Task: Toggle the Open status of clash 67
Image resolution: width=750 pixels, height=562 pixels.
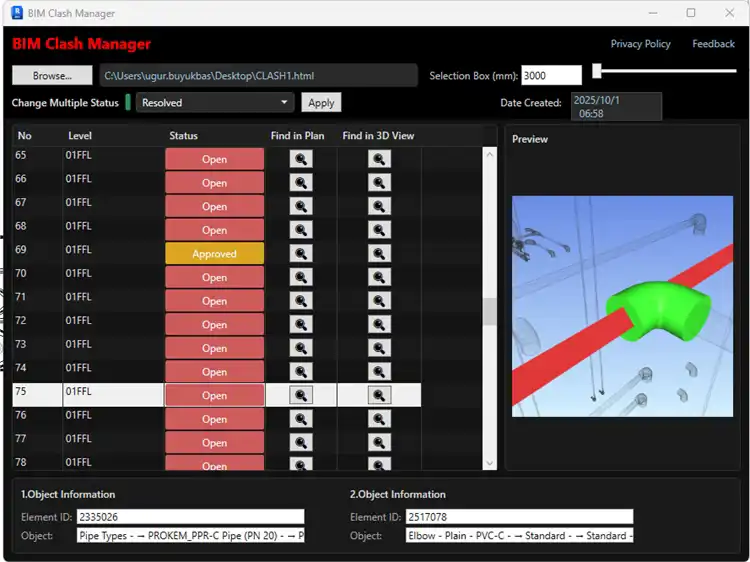Action: tap(214, 206)
